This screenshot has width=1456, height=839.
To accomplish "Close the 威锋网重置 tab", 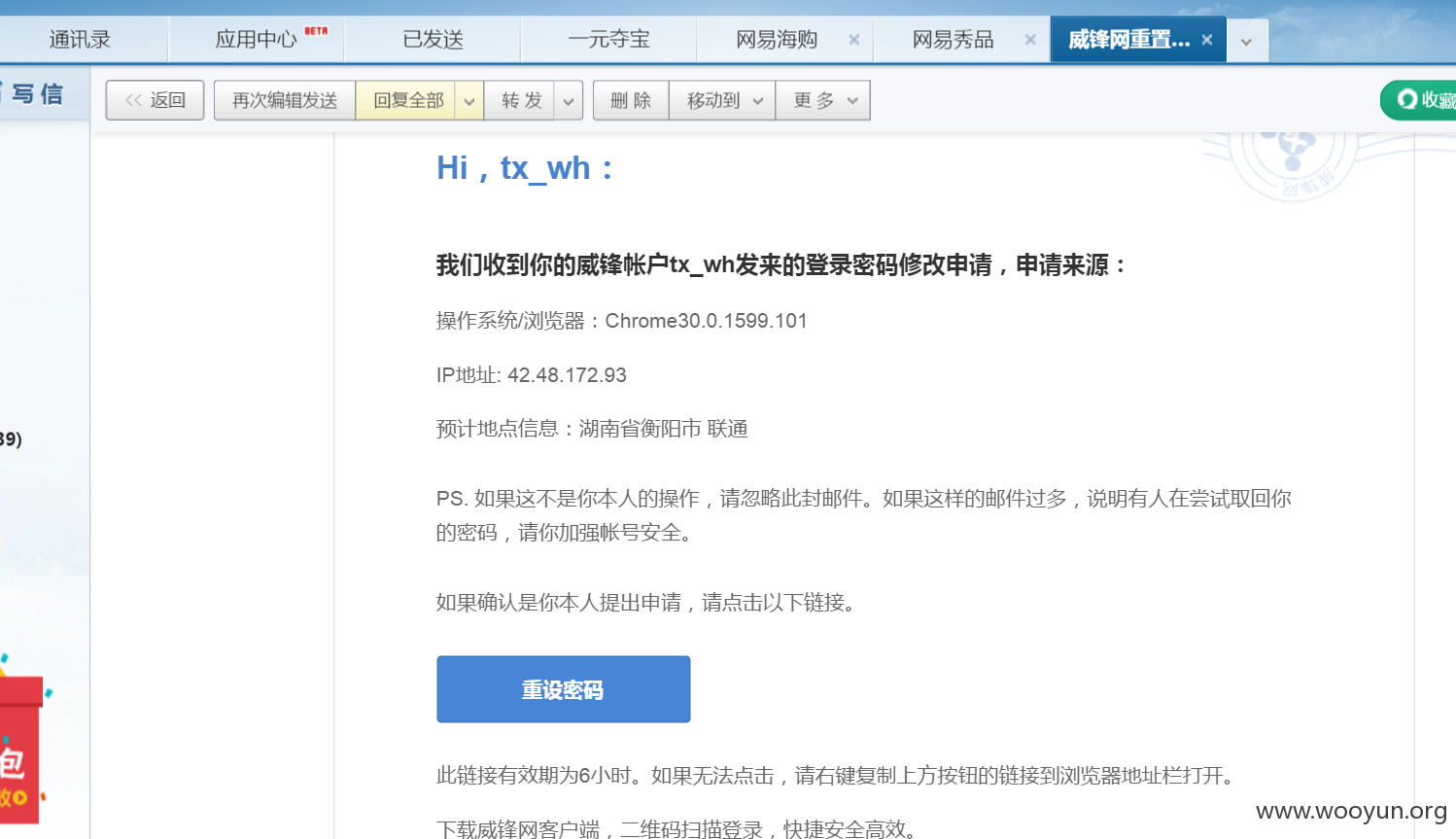I will (x=1207, y=40).
